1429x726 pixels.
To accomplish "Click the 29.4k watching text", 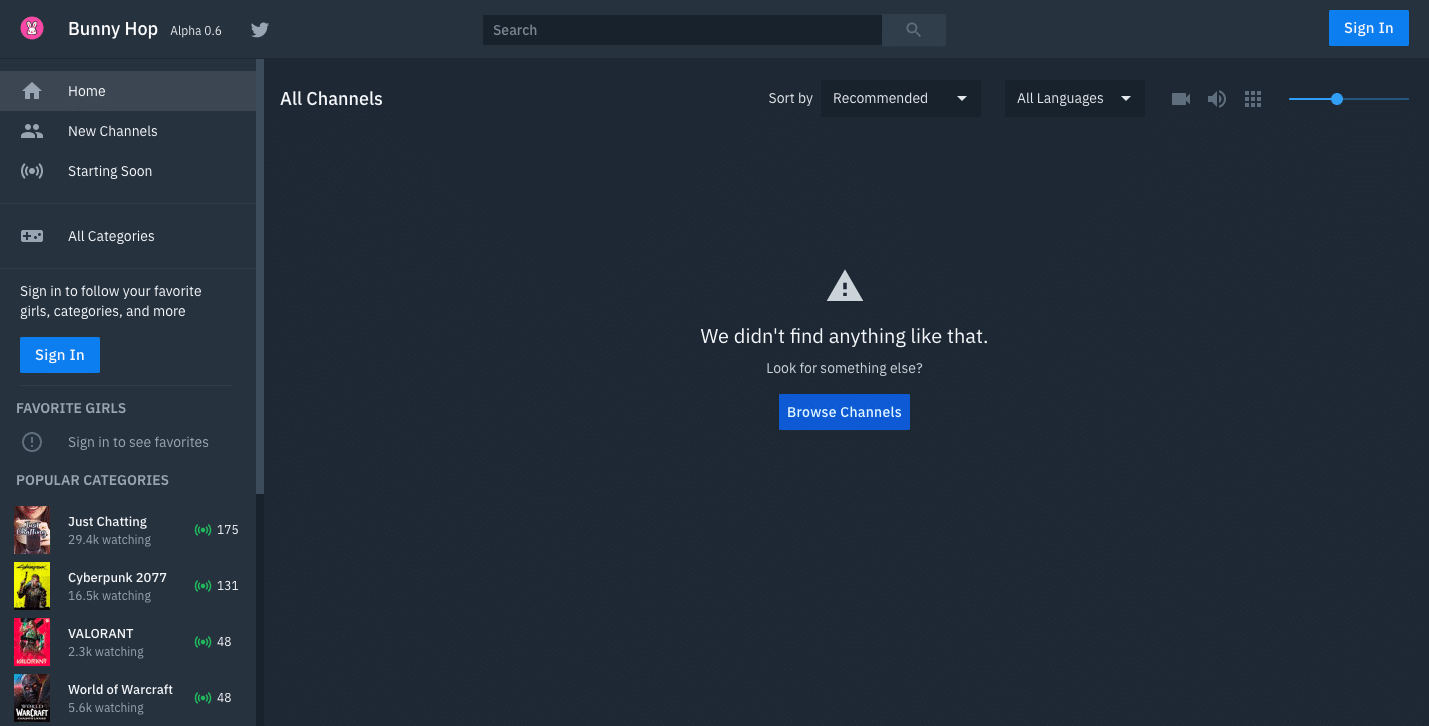I will 109,540.
